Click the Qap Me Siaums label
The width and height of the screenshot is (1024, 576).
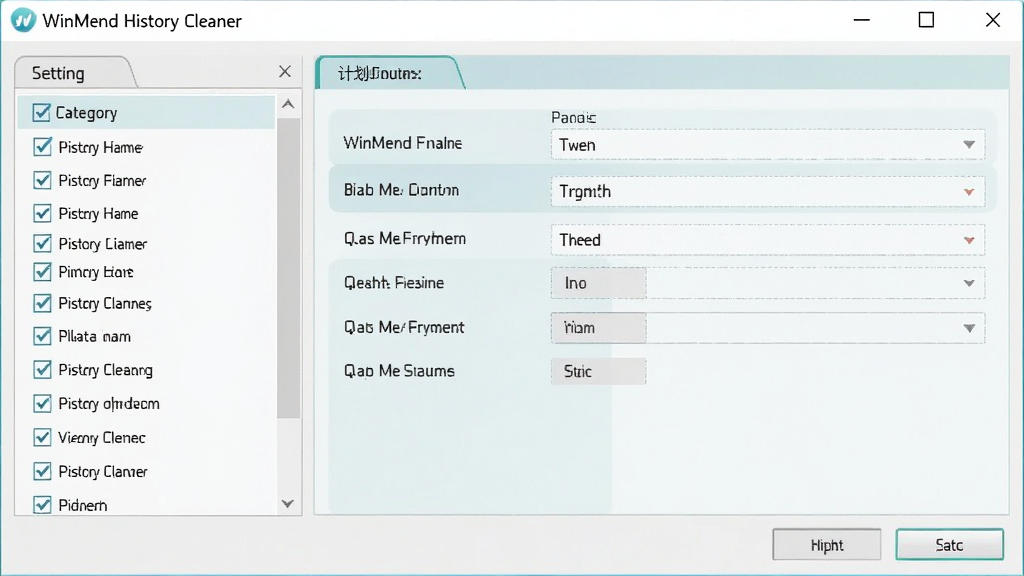[x=399, y=371]
